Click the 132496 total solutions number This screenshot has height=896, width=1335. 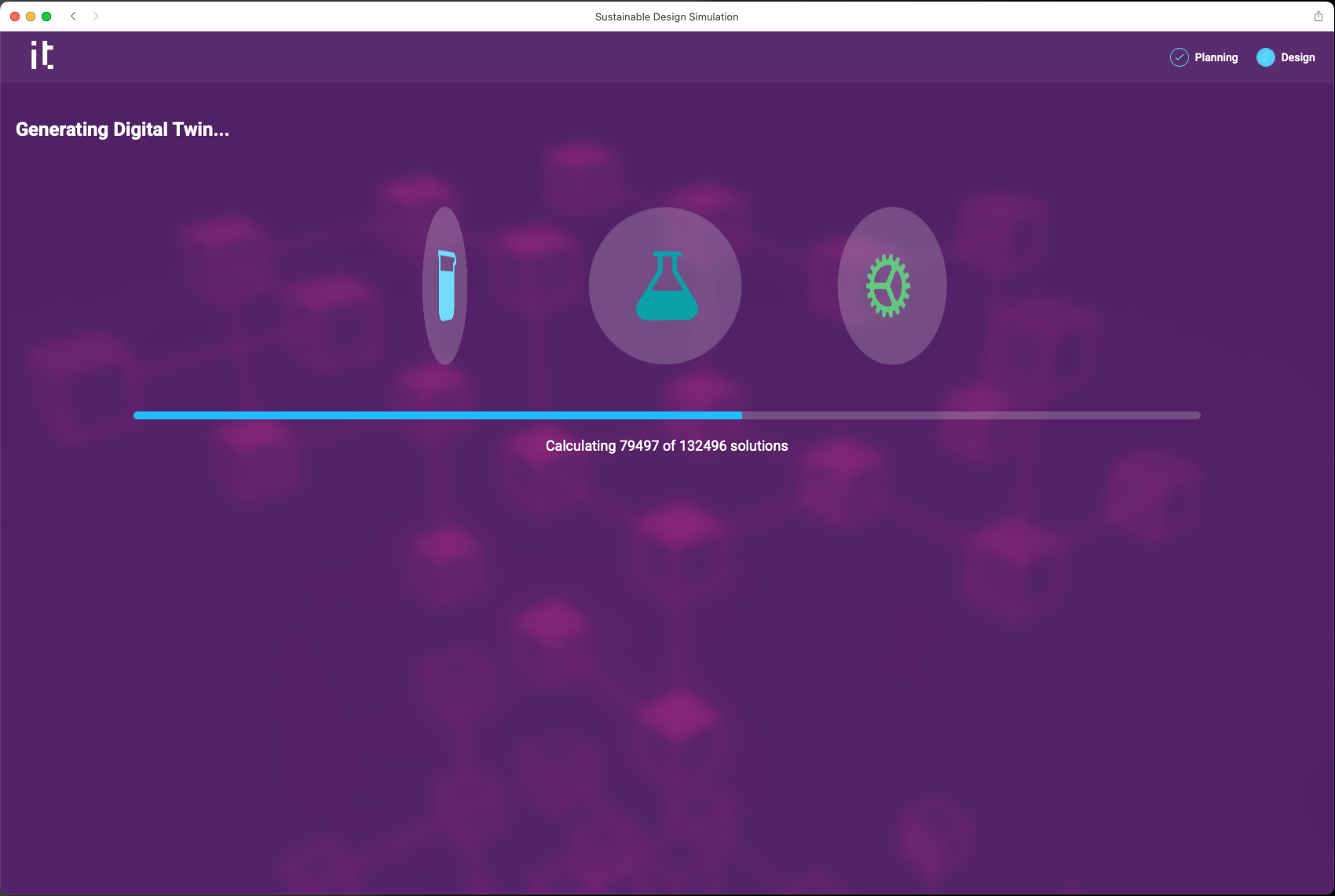click(703, 446)
